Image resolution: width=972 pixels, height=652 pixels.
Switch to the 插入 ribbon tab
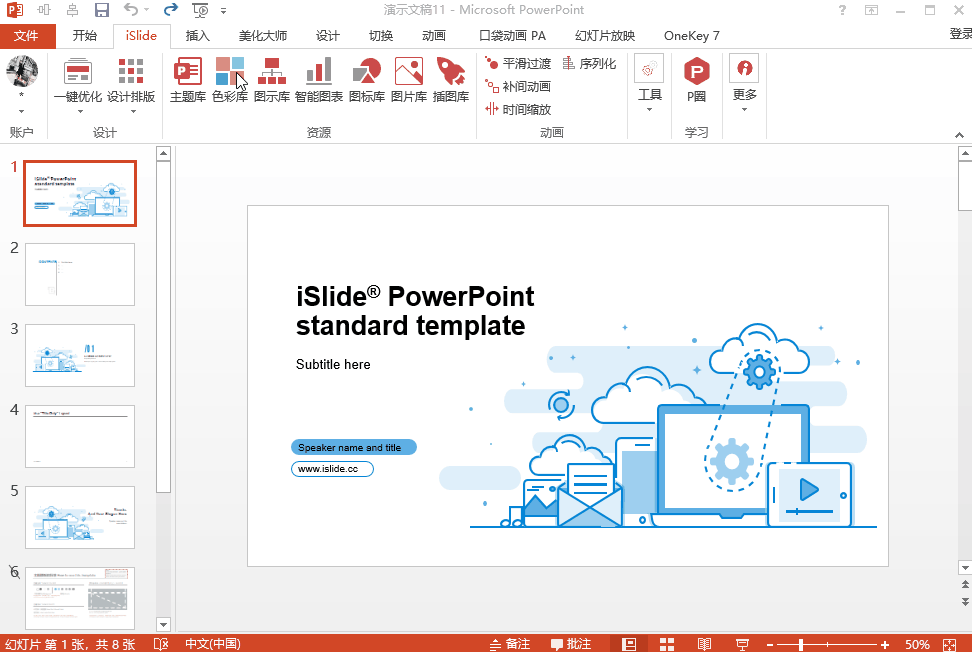click(x=198, y=36)
